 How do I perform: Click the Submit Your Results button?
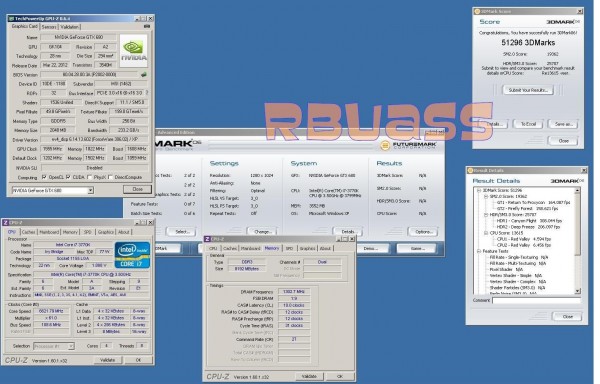(528, 90)
